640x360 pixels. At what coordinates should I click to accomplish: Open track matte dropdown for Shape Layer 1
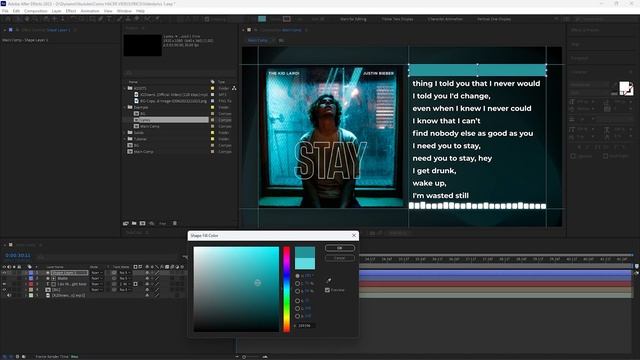point(124,272)
